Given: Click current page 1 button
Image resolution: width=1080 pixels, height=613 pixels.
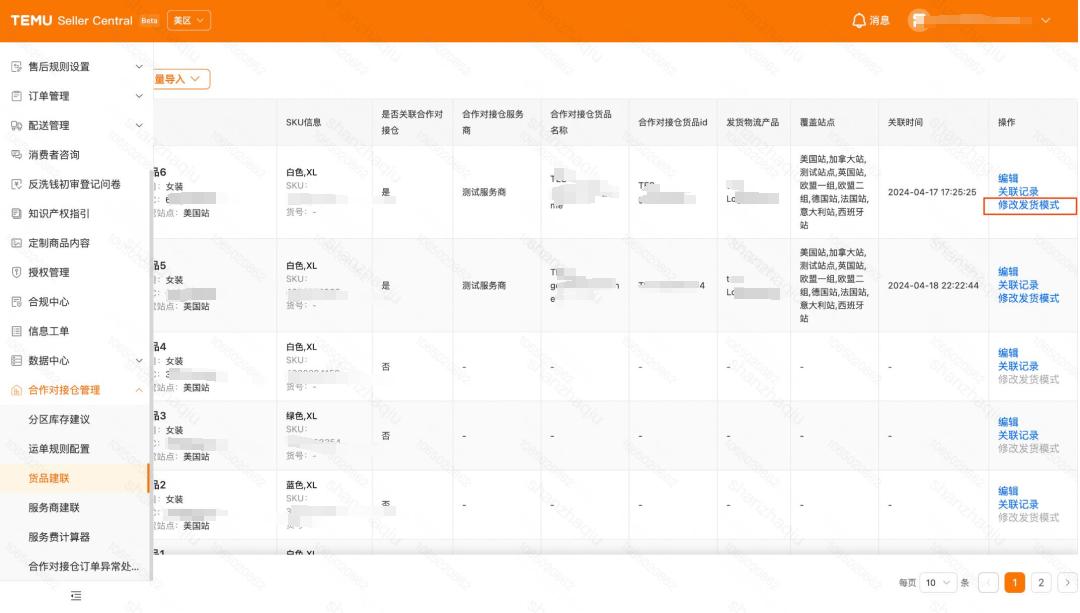Looking at the screenshot, I should point(1015,583).
